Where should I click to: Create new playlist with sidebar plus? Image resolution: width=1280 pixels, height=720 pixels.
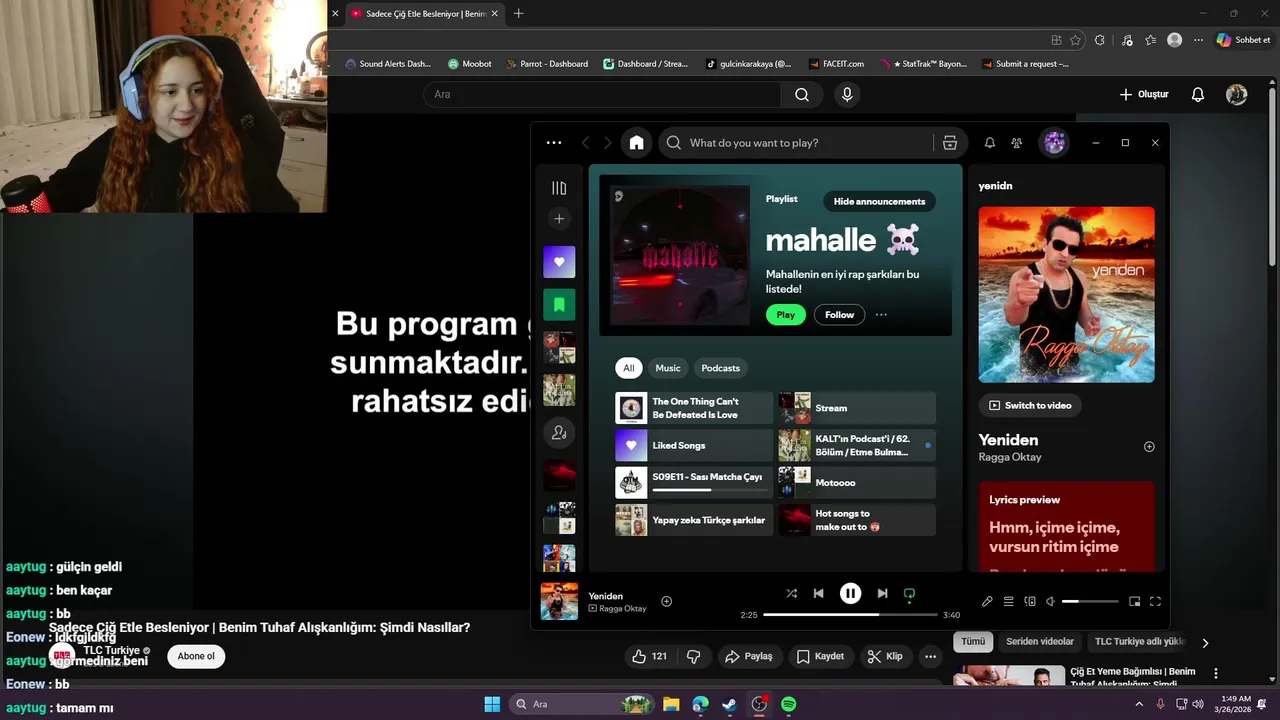pos(559,219)
